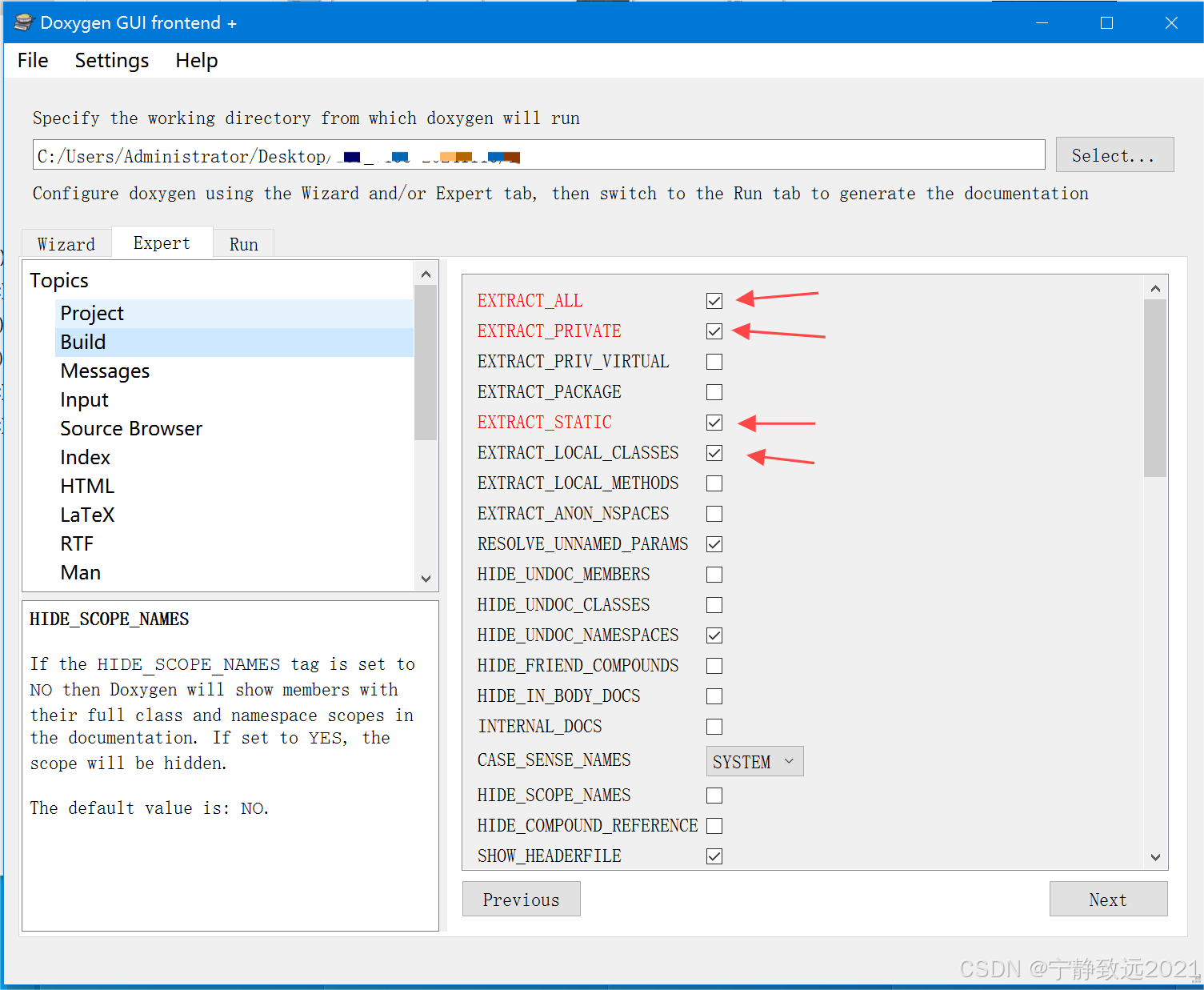
Task: Maximize the Doxygen window
Action: pos(1106,22)
